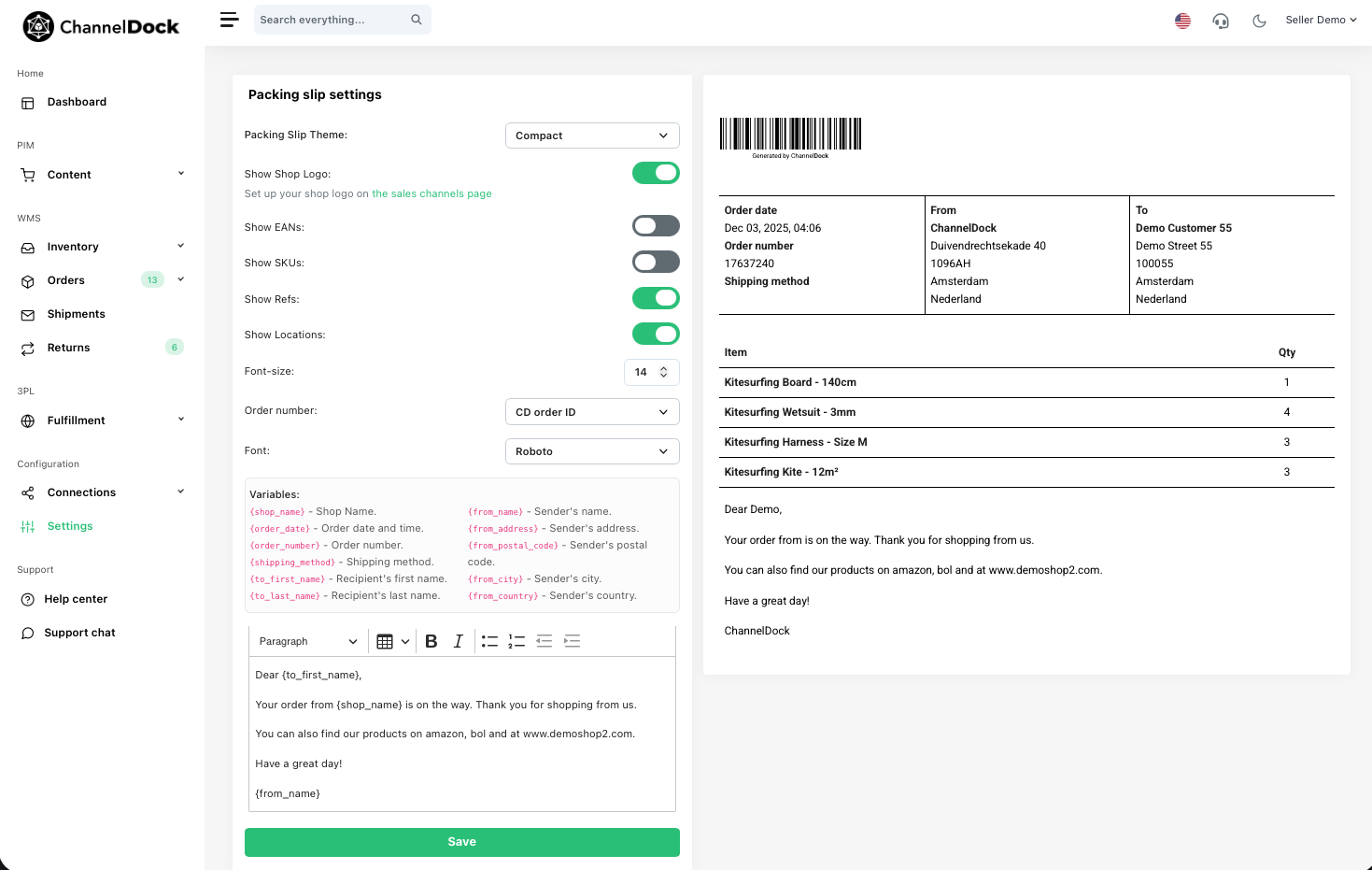1372x870 pixels.
Task: Insert a numbered list
Action: [x=516, y=641]
